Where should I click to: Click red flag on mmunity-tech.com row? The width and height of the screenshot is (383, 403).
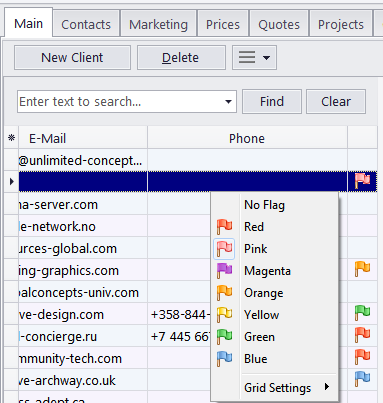(362, 357)
